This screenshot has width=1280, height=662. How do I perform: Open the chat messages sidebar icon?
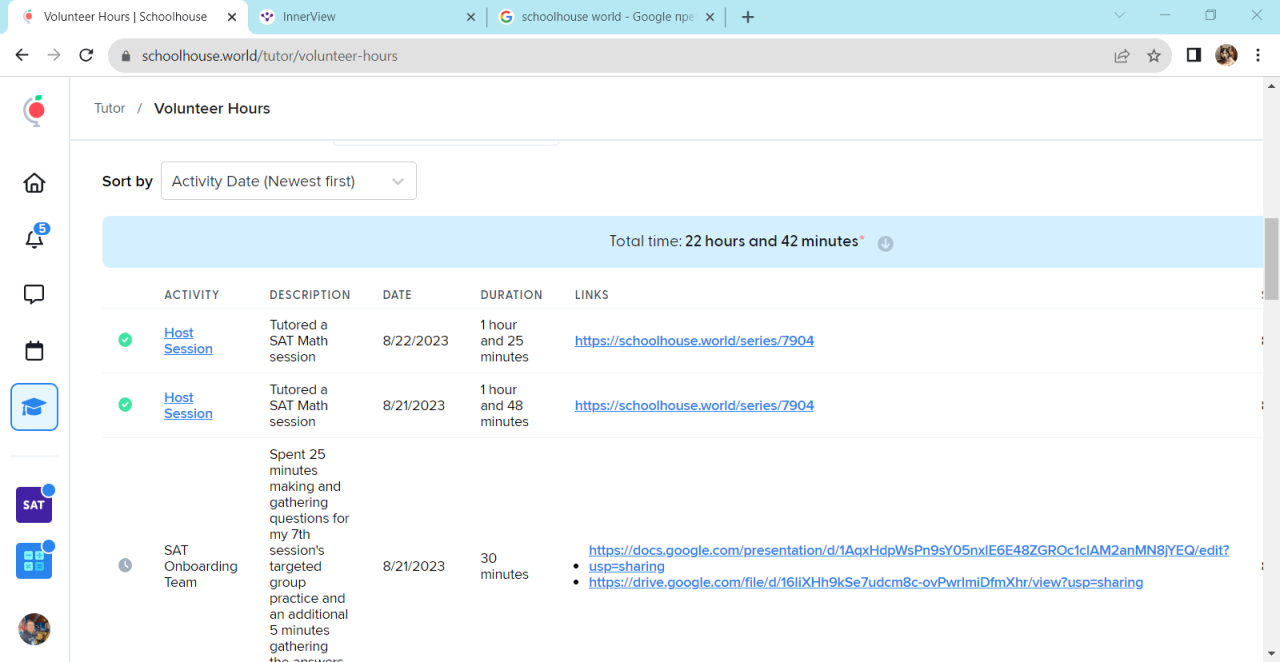pos(34,294)
